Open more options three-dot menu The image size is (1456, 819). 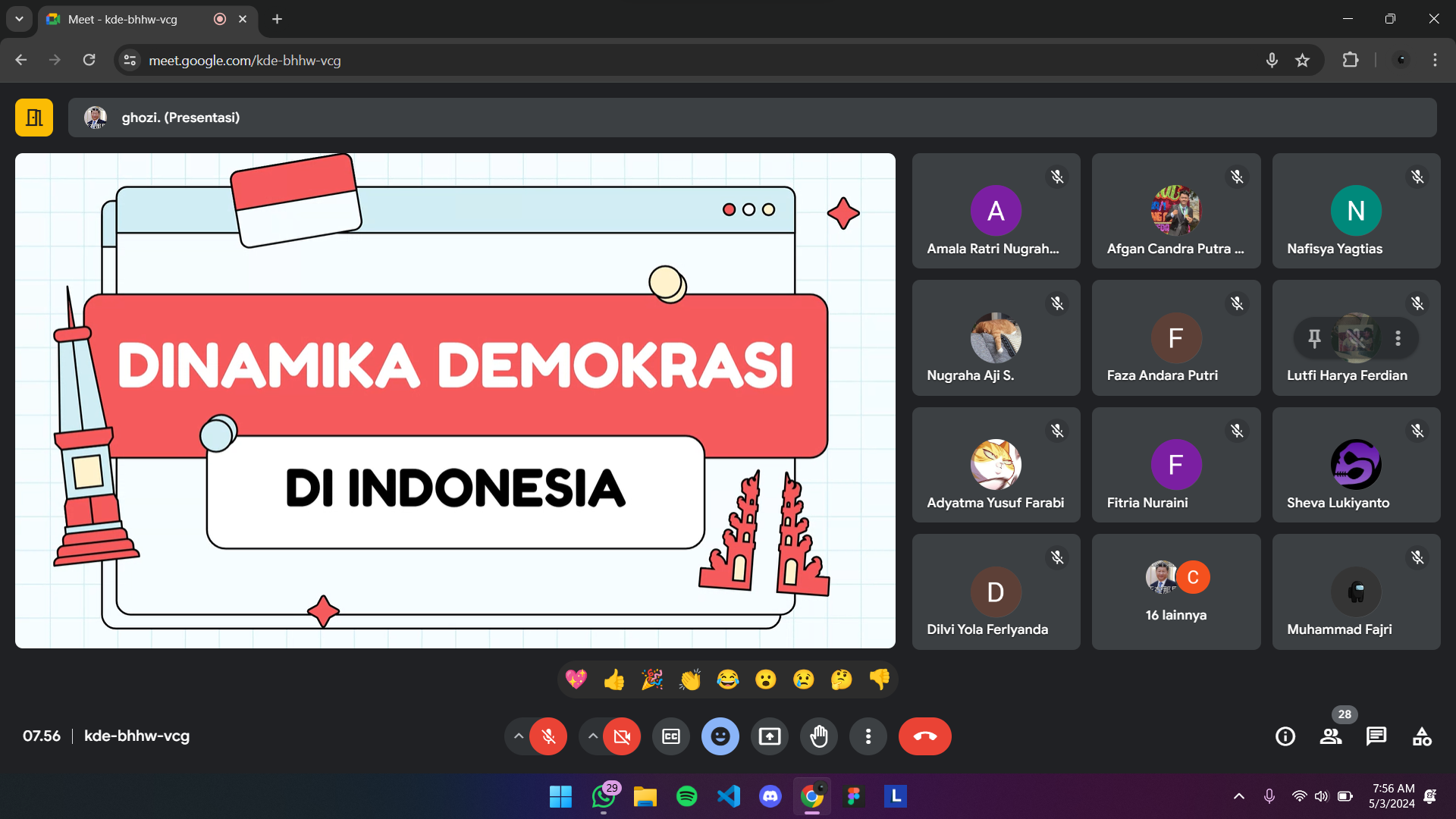coord(868,736)
